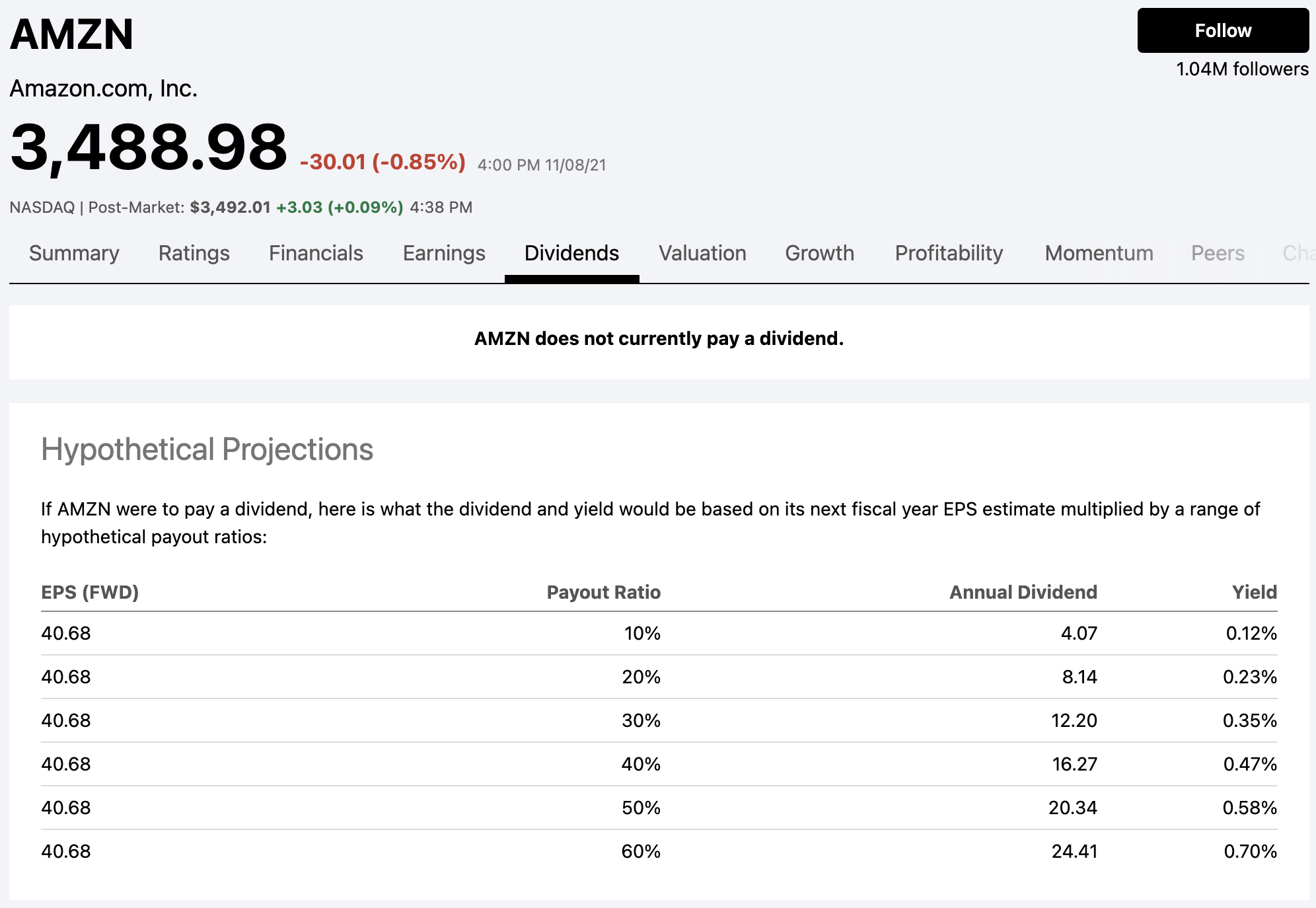Click the active Dividends tab
1316x908 pixels.
[571, 253]
